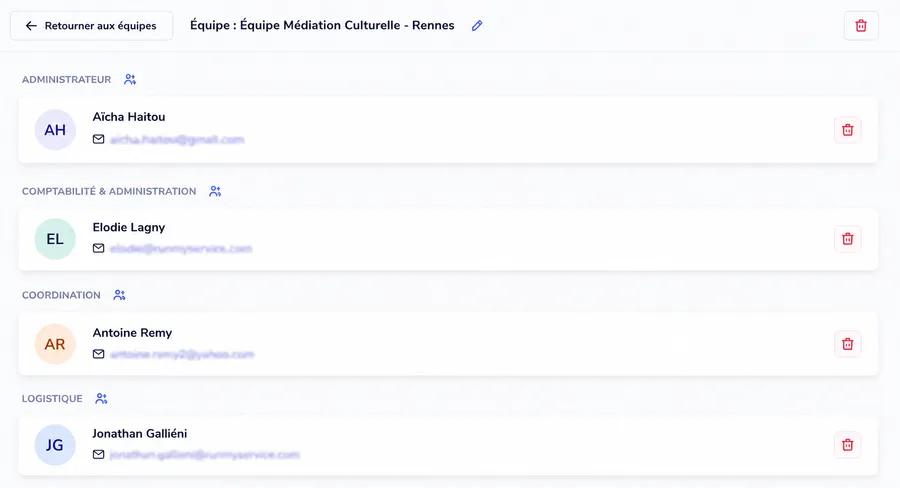Go back with Retourner aux équipes button

[x=92, y=26]
